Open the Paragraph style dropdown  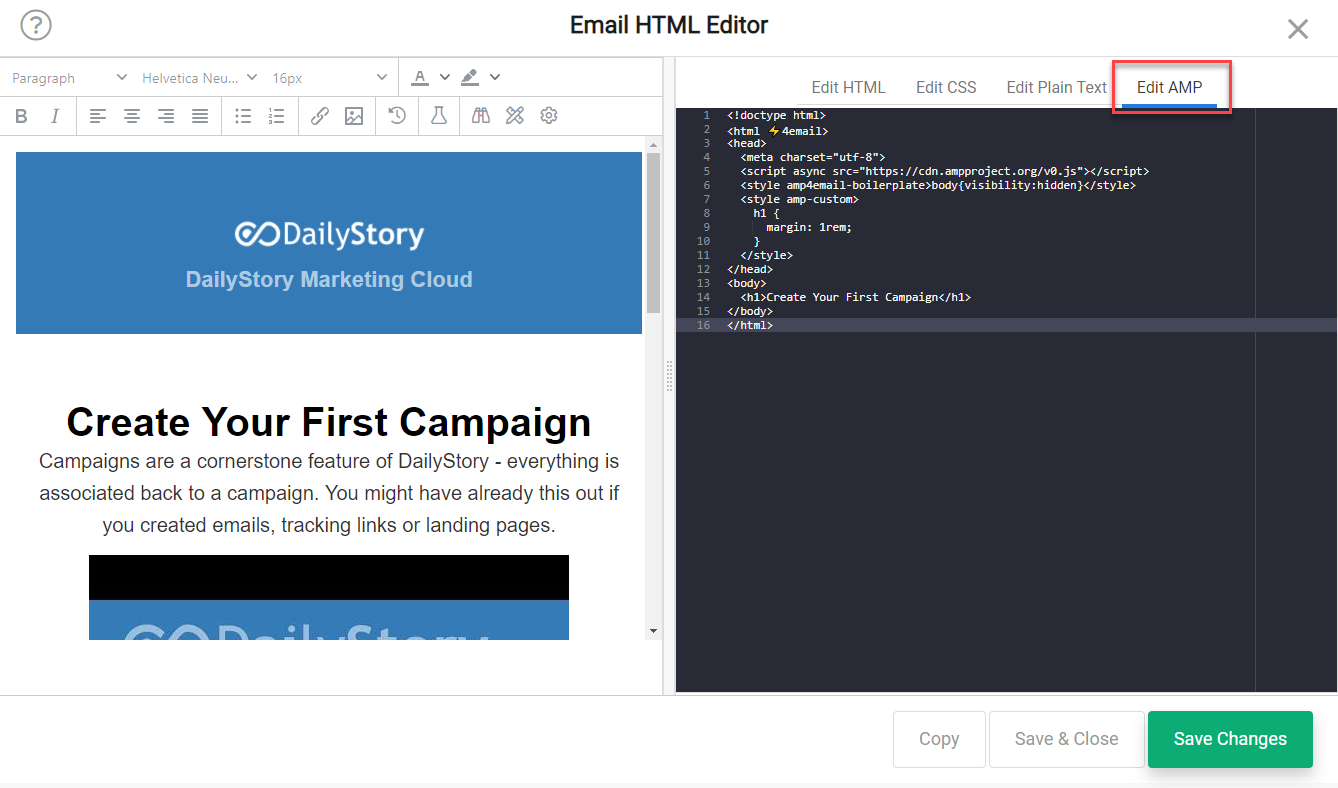69,77
